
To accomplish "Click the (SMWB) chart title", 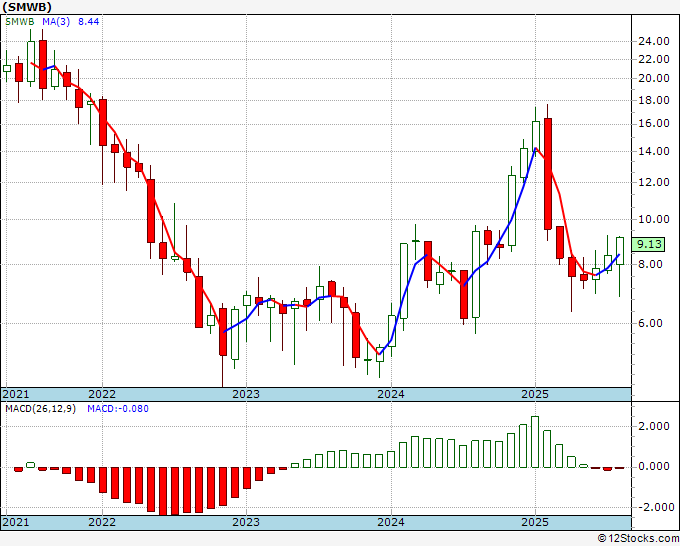I will pos(27,7).
